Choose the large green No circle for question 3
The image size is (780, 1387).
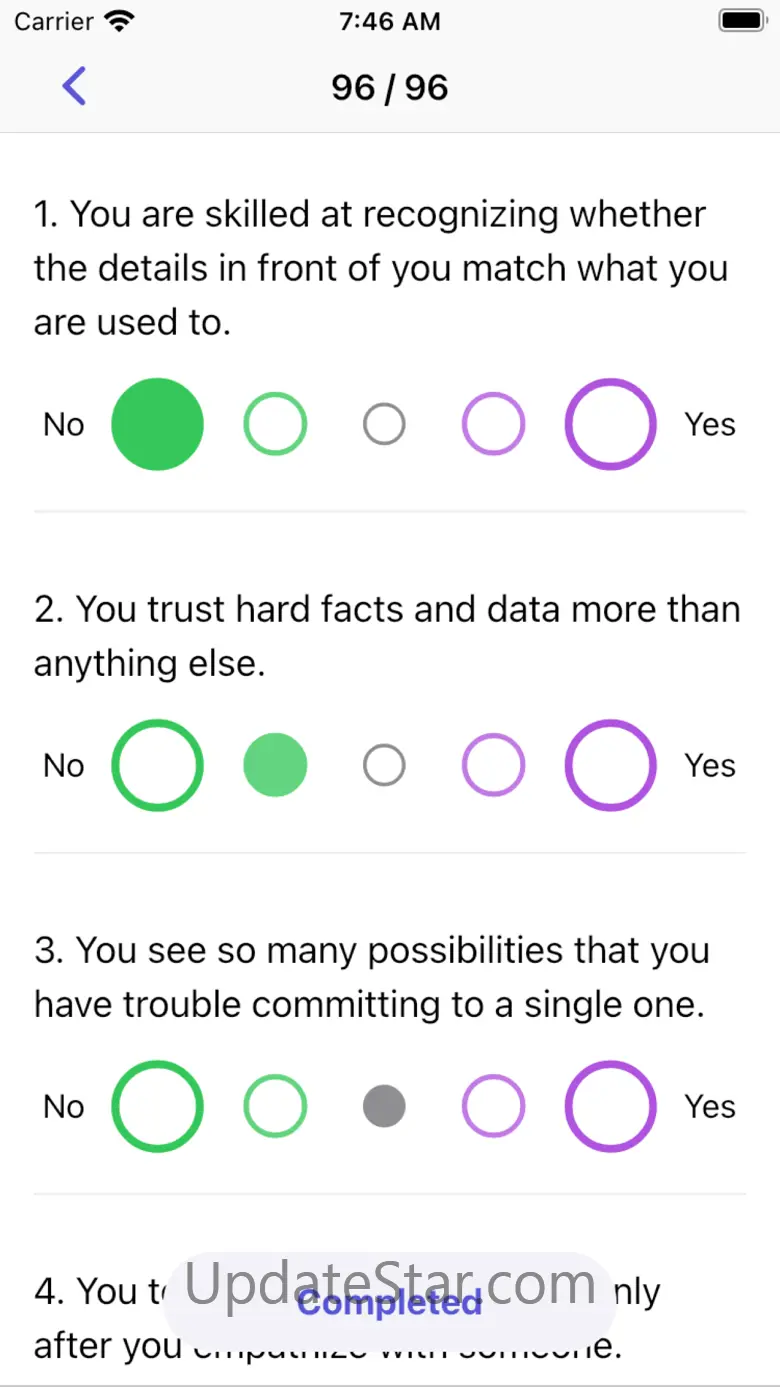click(157, 1106)
